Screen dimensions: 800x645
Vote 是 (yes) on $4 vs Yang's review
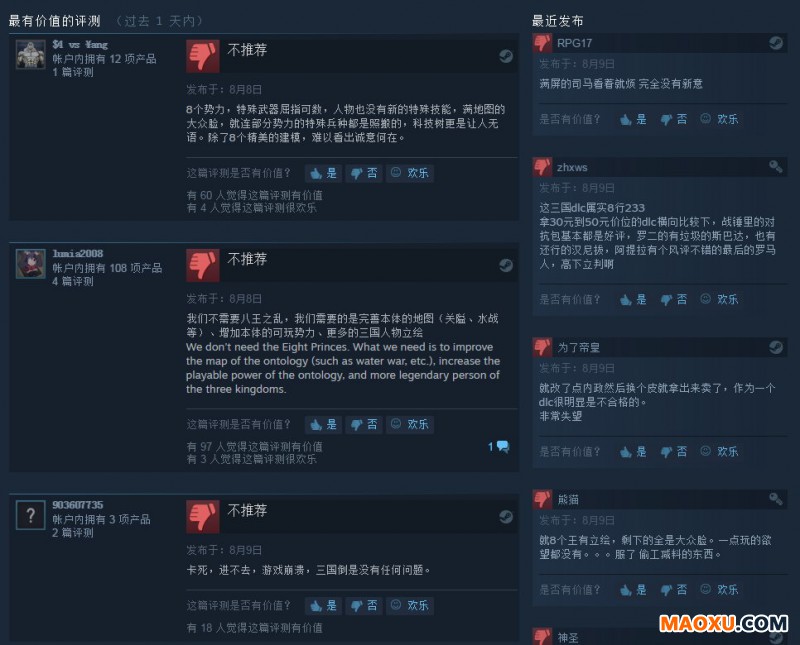pos(324,173)
